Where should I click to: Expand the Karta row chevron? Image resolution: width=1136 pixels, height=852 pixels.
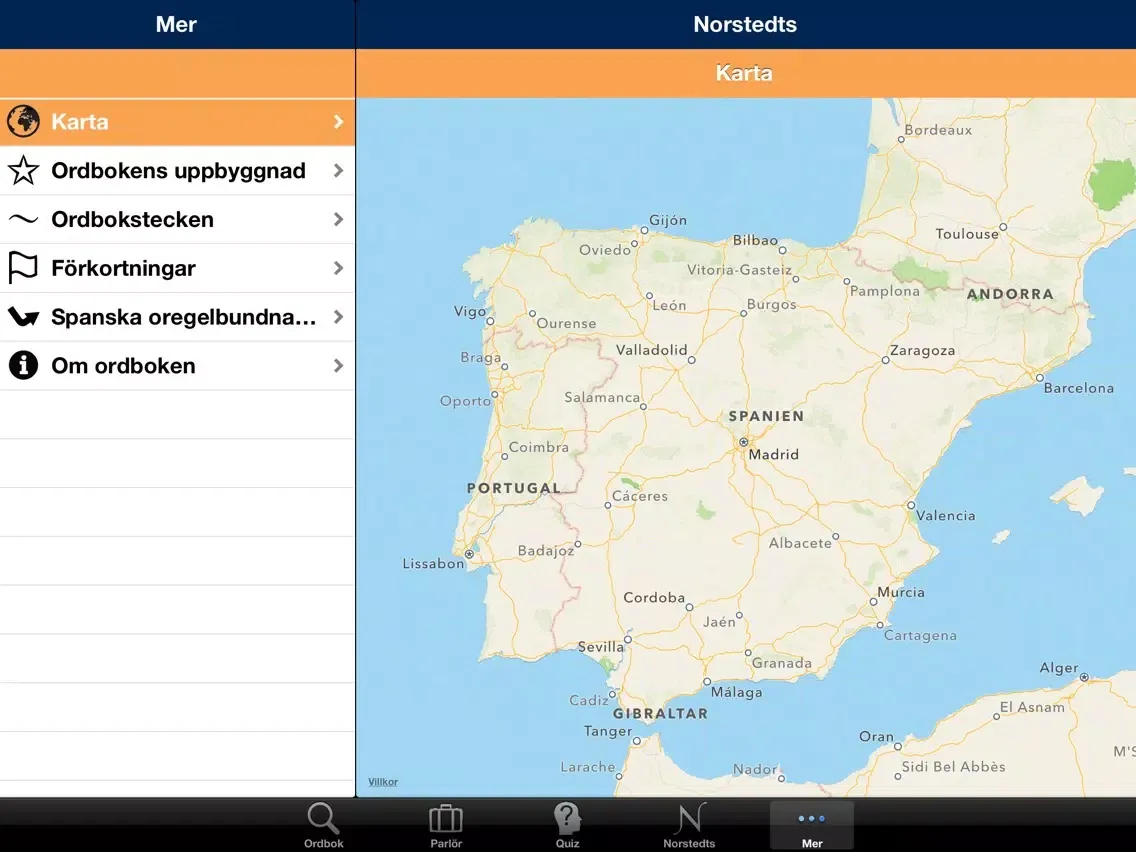(x=338, y=122)
